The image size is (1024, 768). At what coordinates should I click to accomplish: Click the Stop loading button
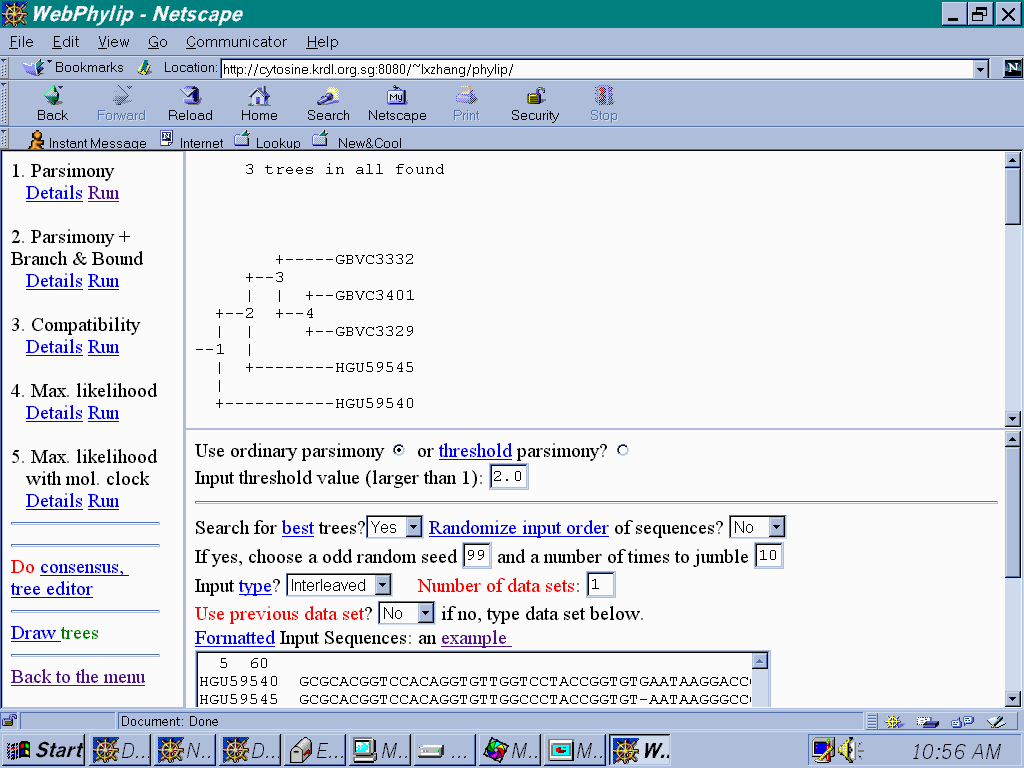pos(603,104)
